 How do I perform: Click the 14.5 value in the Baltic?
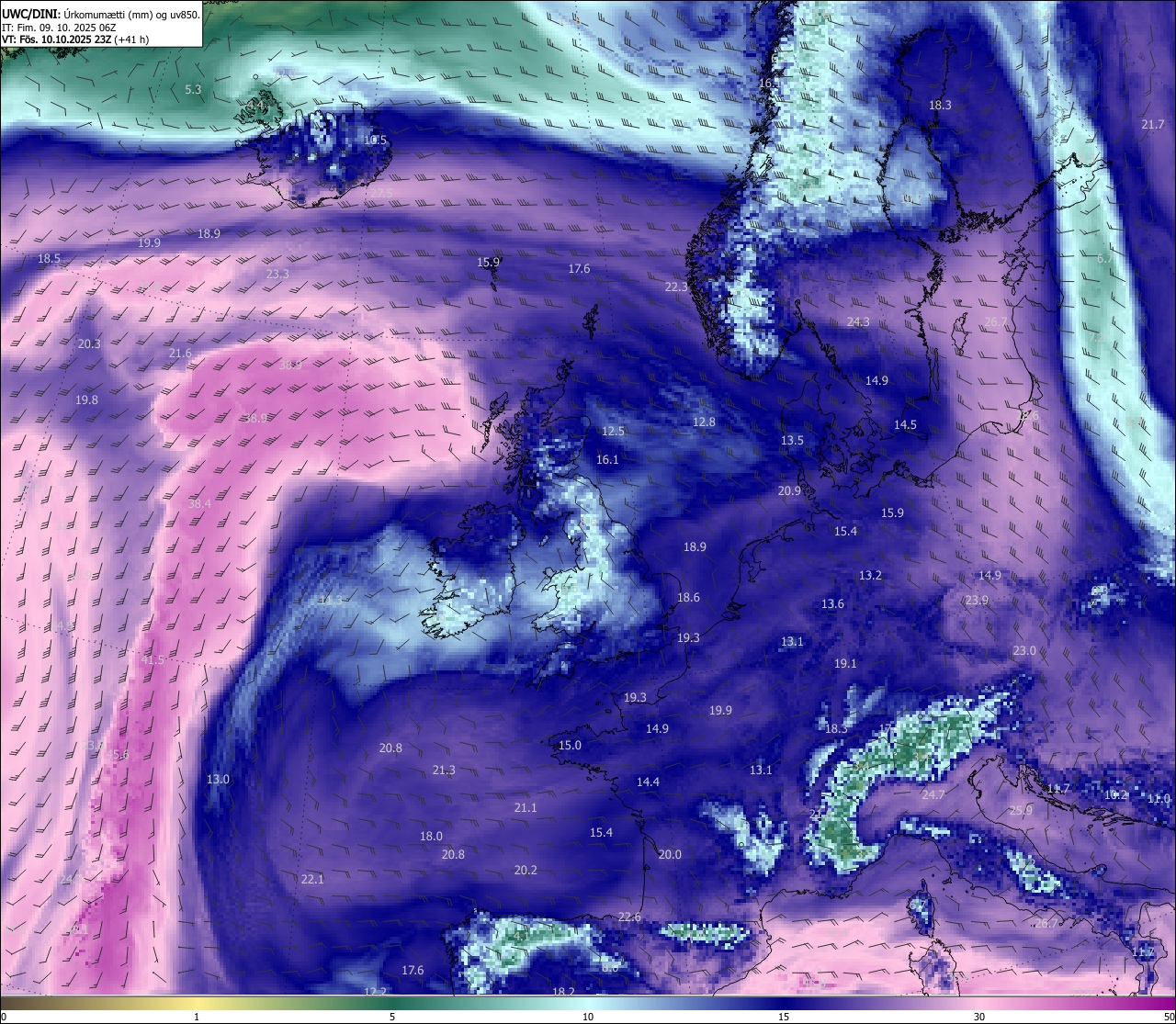point(905,424)
